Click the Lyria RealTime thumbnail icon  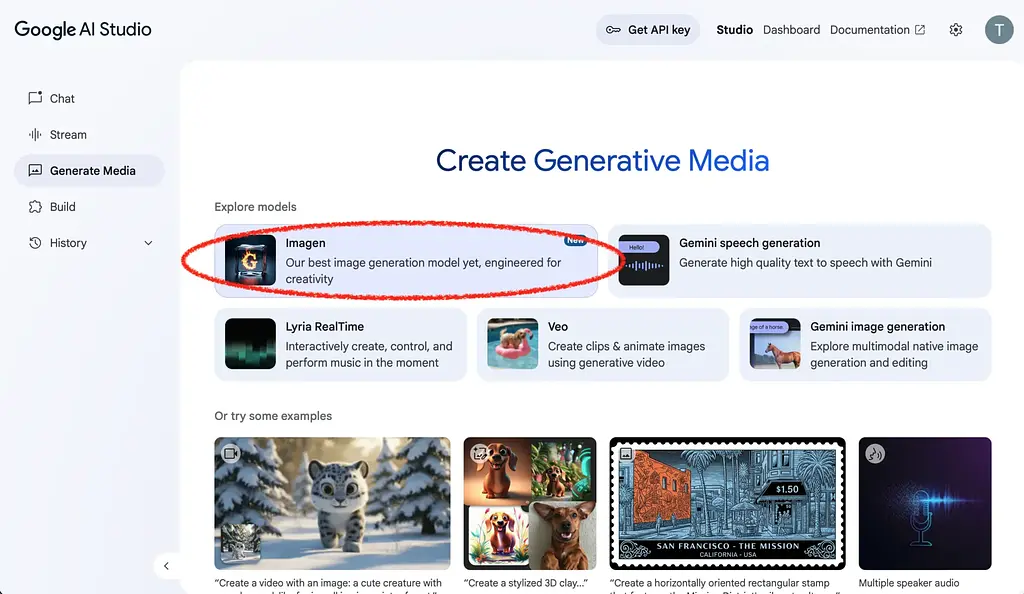(250, 344)
